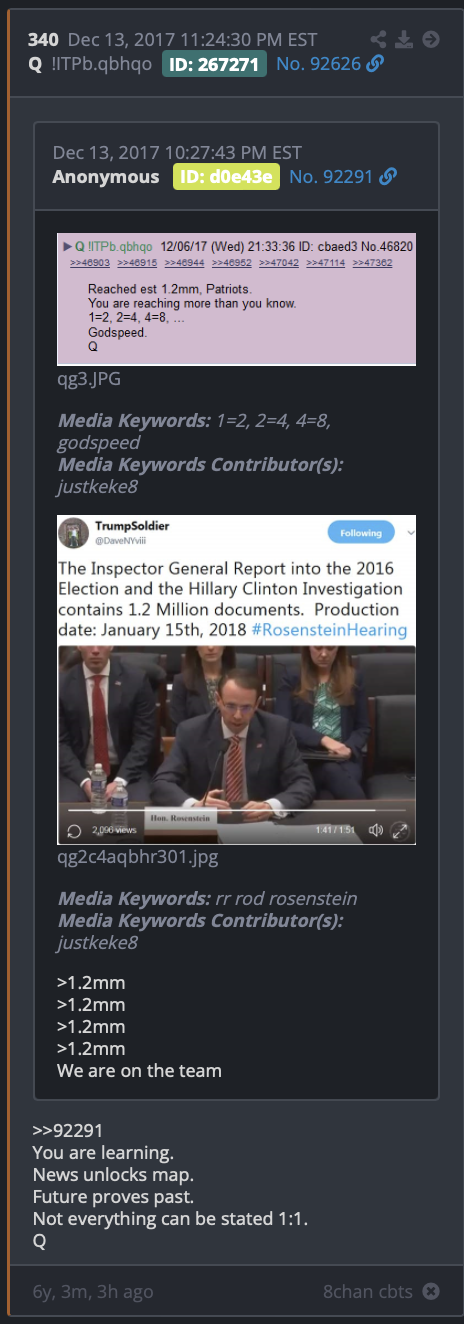
Task: Click the >>92291 reply reference
Action: (68, 1131)
